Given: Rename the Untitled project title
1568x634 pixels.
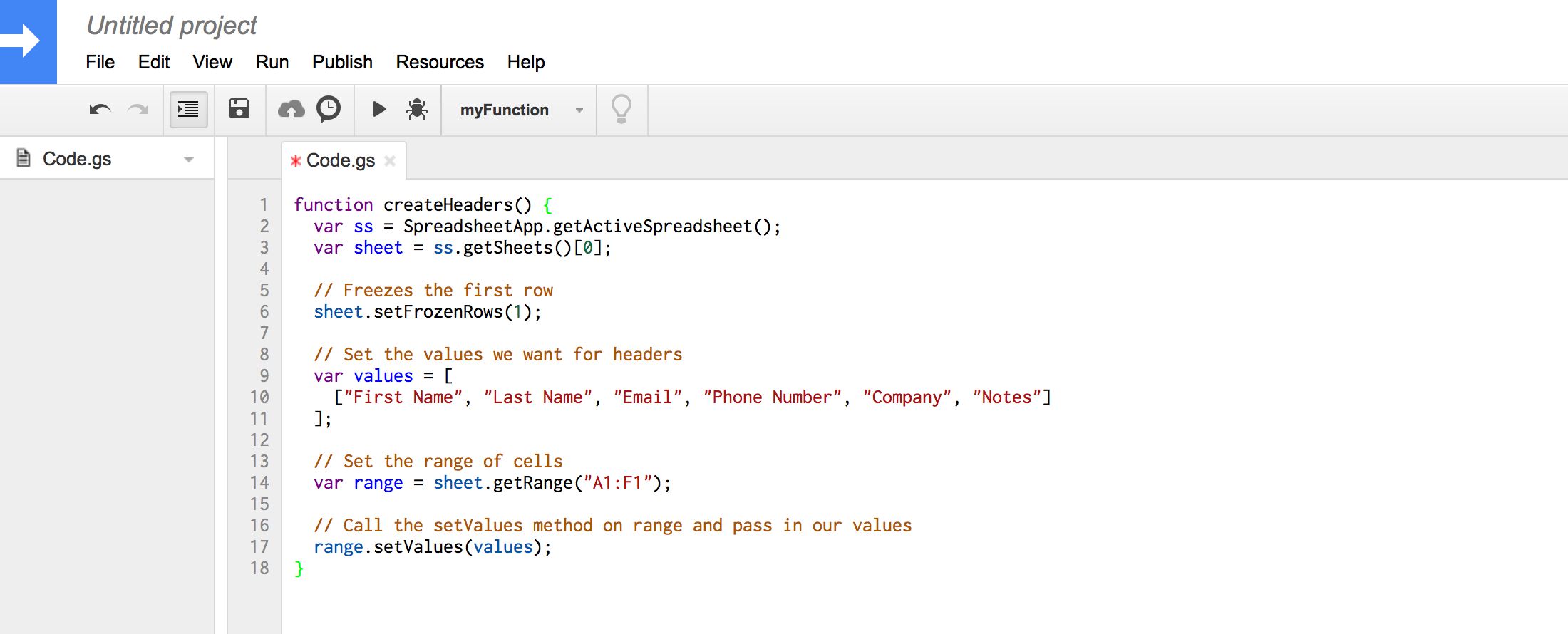Looking at the screenshot, I should (171, 26).
